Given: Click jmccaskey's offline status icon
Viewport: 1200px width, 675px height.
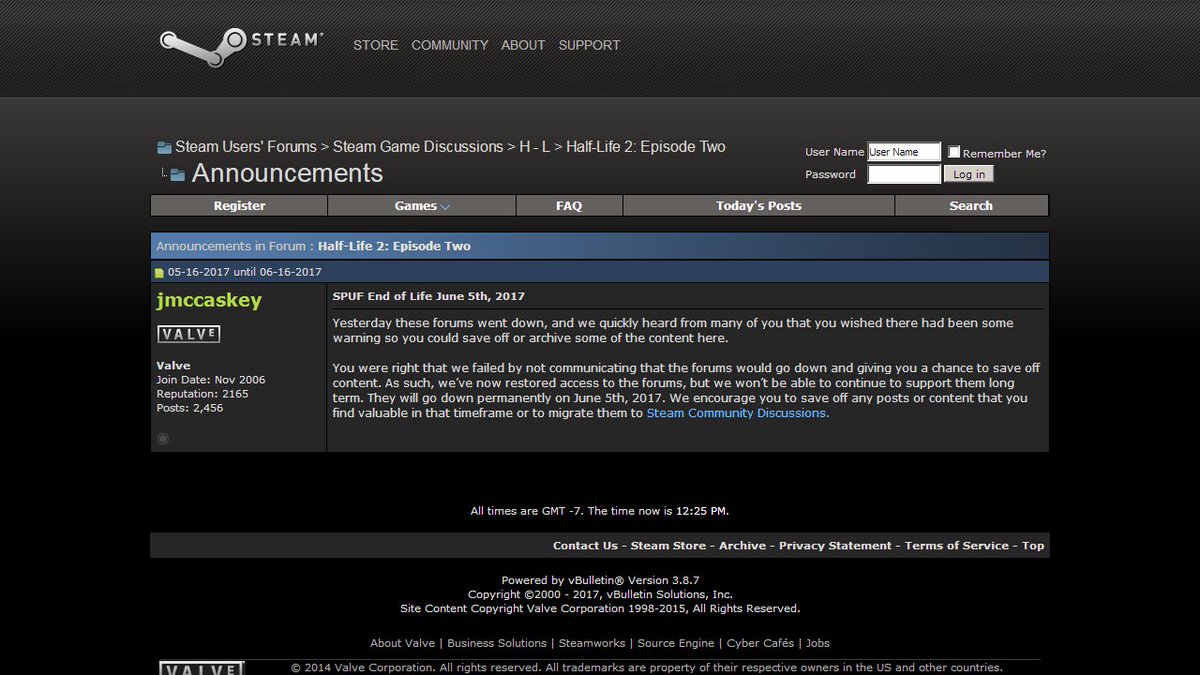Looking at the screenshot, I should [163, 438].
